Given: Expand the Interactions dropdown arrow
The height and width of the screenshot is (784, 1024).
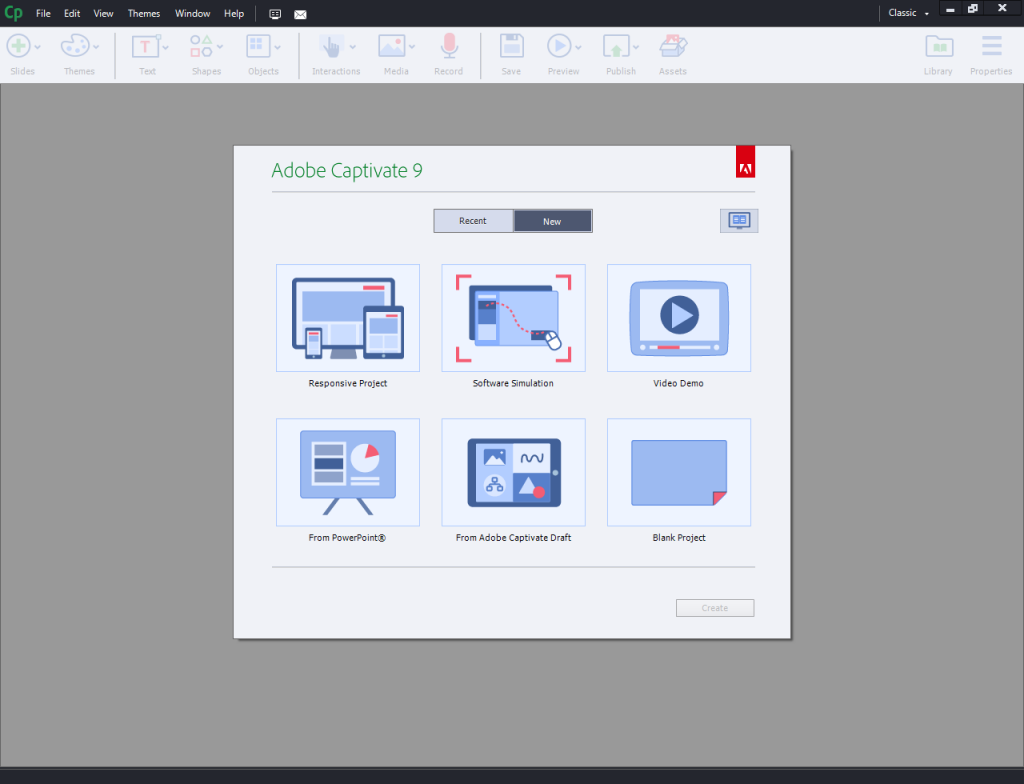Looking at the screenshot, I should click(x=353, y=46).
